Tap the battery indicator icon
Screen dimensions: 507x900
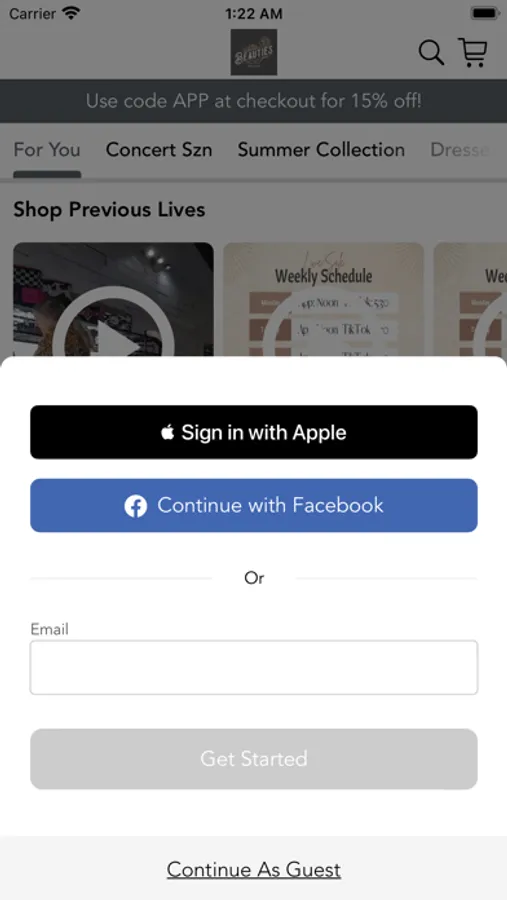coord(485,13)
